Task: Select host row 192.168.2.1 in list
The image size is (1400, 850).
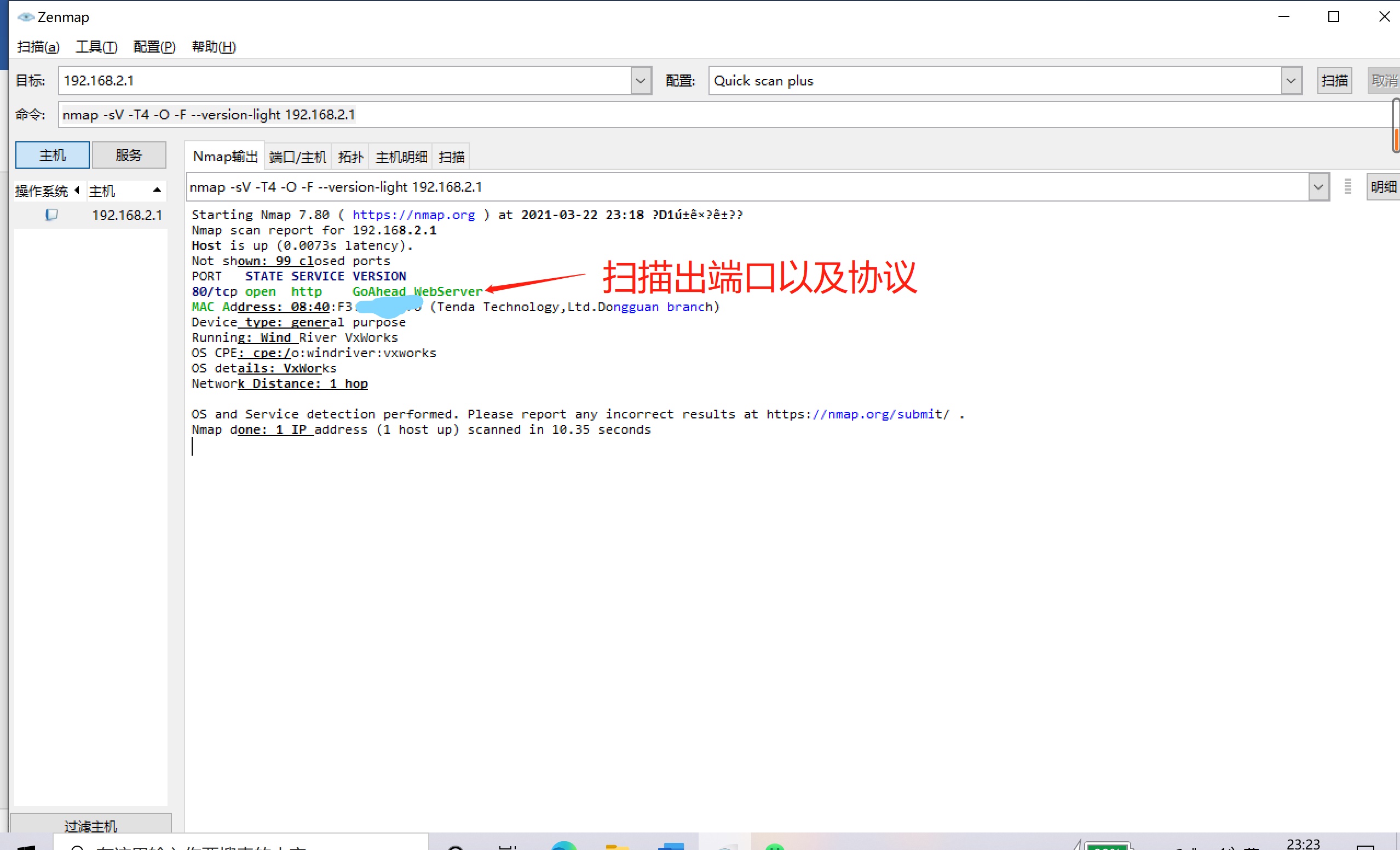Action: click(x=91, y=215)
